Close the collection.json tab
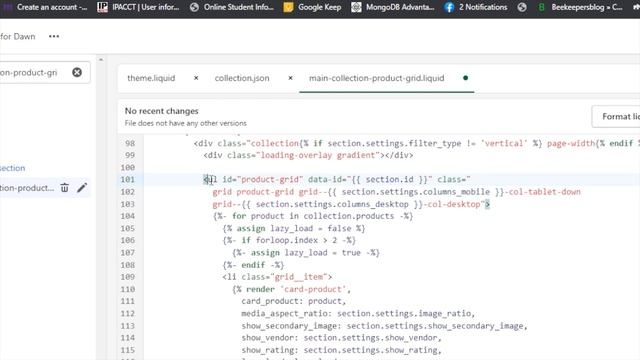640x360 pixels. pos(290,78)
